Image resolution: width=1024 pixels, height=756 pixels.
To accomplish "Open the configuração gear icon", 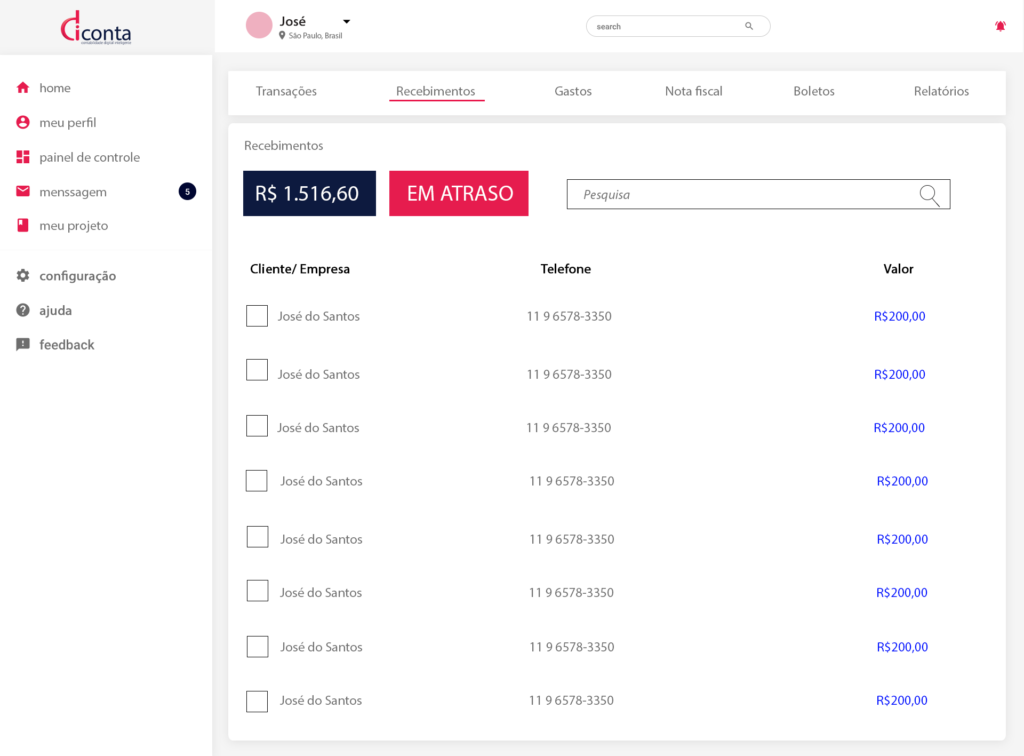I will [x=23, y=276].
